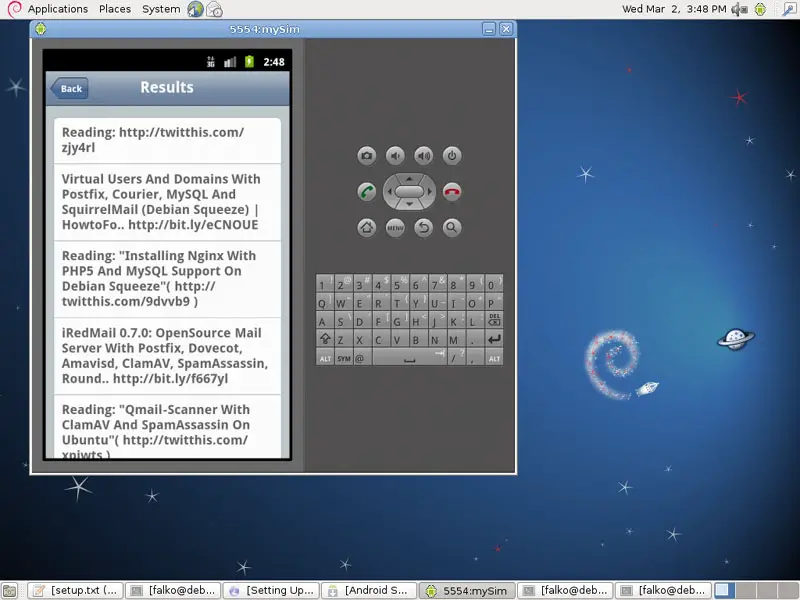800x600 pixels.
Task: Click the green call button
Action: 366,192
